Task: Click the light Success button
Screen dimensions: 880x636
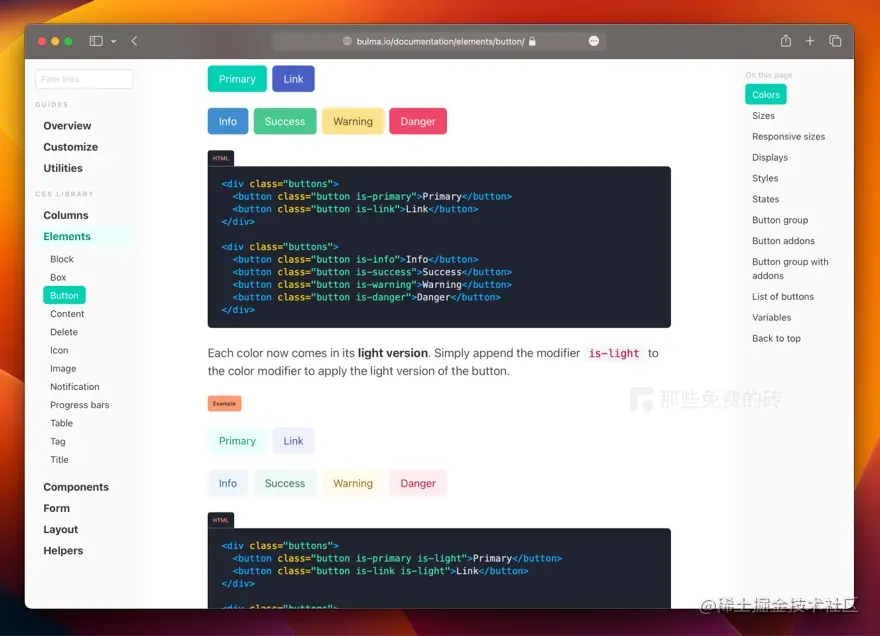Action: (x=285, y=483)
